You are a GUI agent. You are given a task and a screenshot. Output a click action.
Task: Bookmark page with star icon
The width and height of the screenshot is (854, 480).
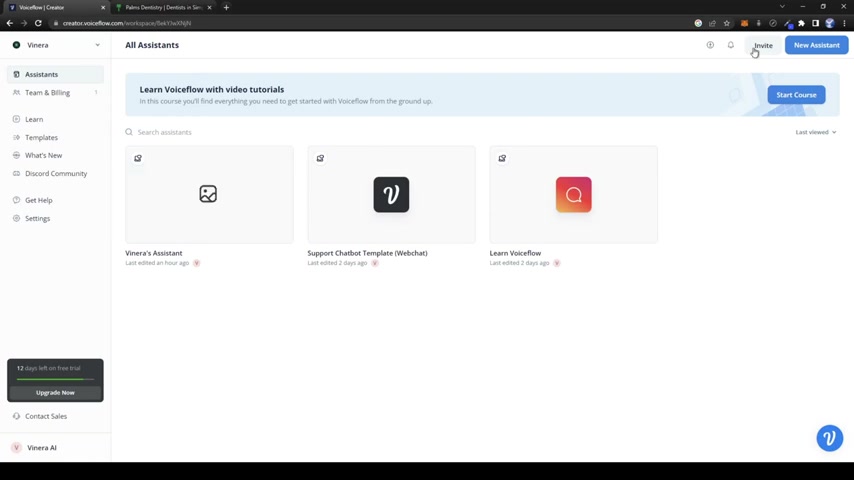point(727,23)
